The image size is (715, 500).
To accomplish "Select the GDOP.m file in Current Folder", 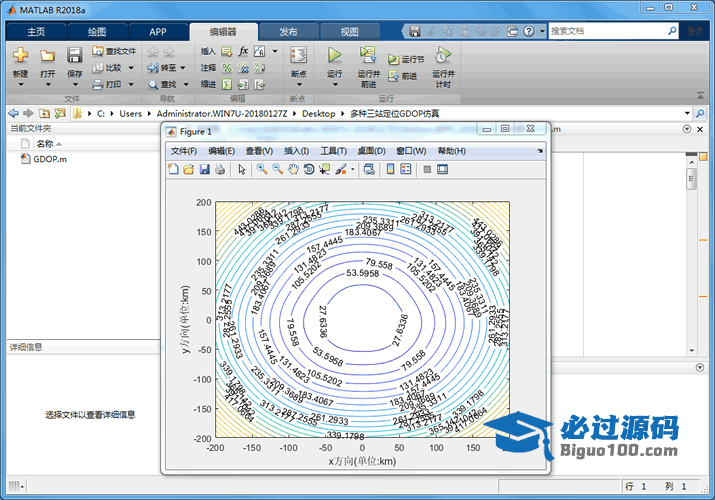I will (x=44, y=159).
